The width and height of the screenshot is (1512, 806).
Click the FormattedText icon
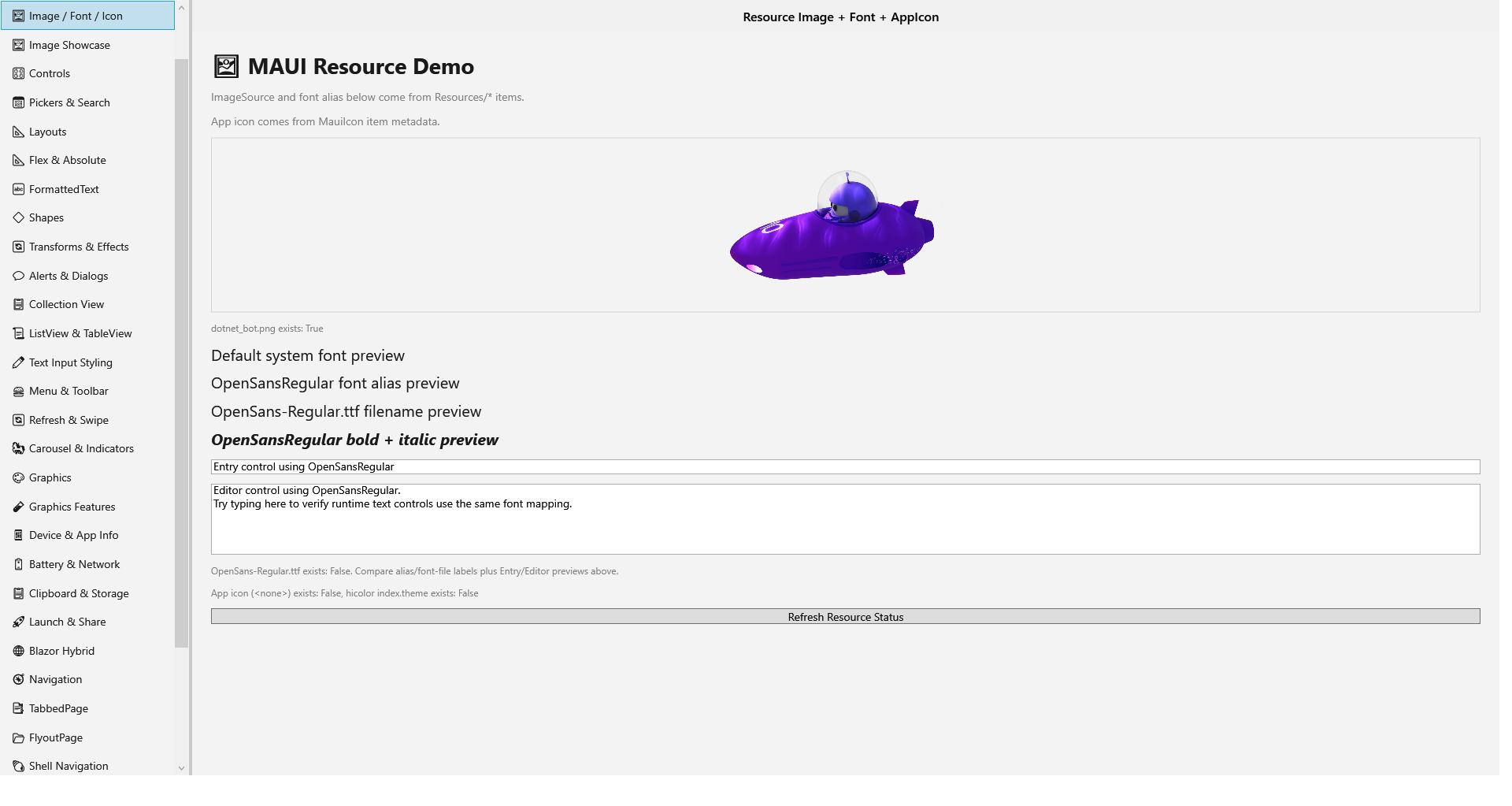pyautogui.click(x=18, y=189)
